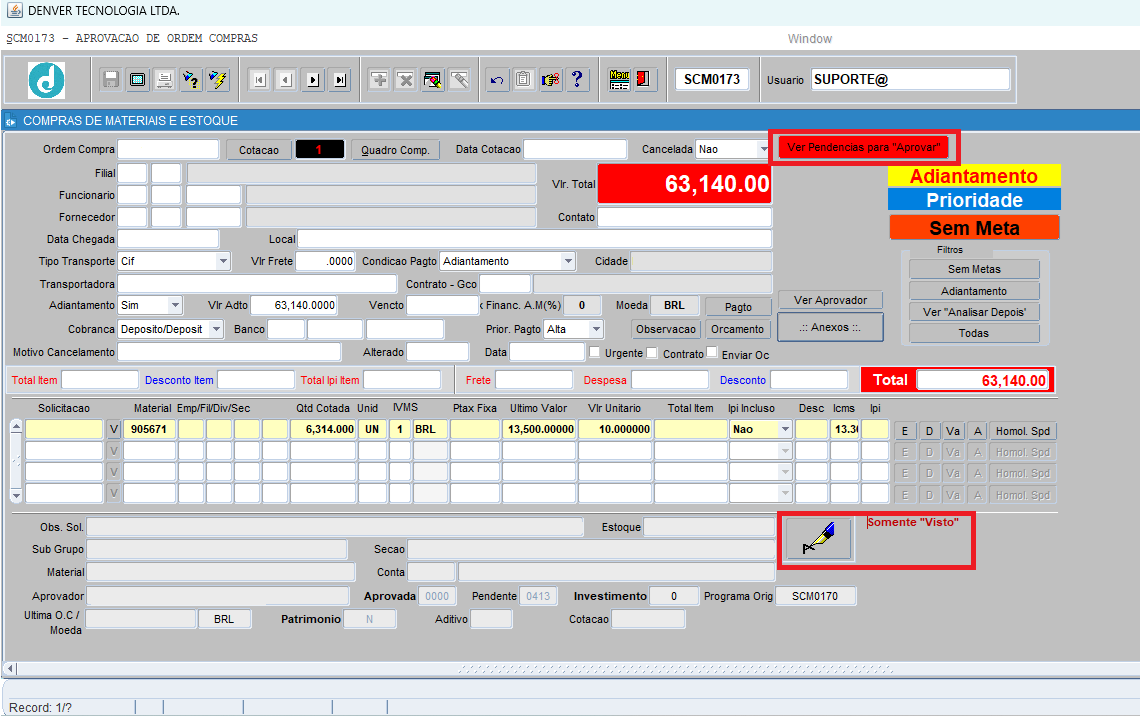Click 'A' button in first item row
Image resolution: width=1140 pixels, height=716 pixels.
(x=978, y=431)
